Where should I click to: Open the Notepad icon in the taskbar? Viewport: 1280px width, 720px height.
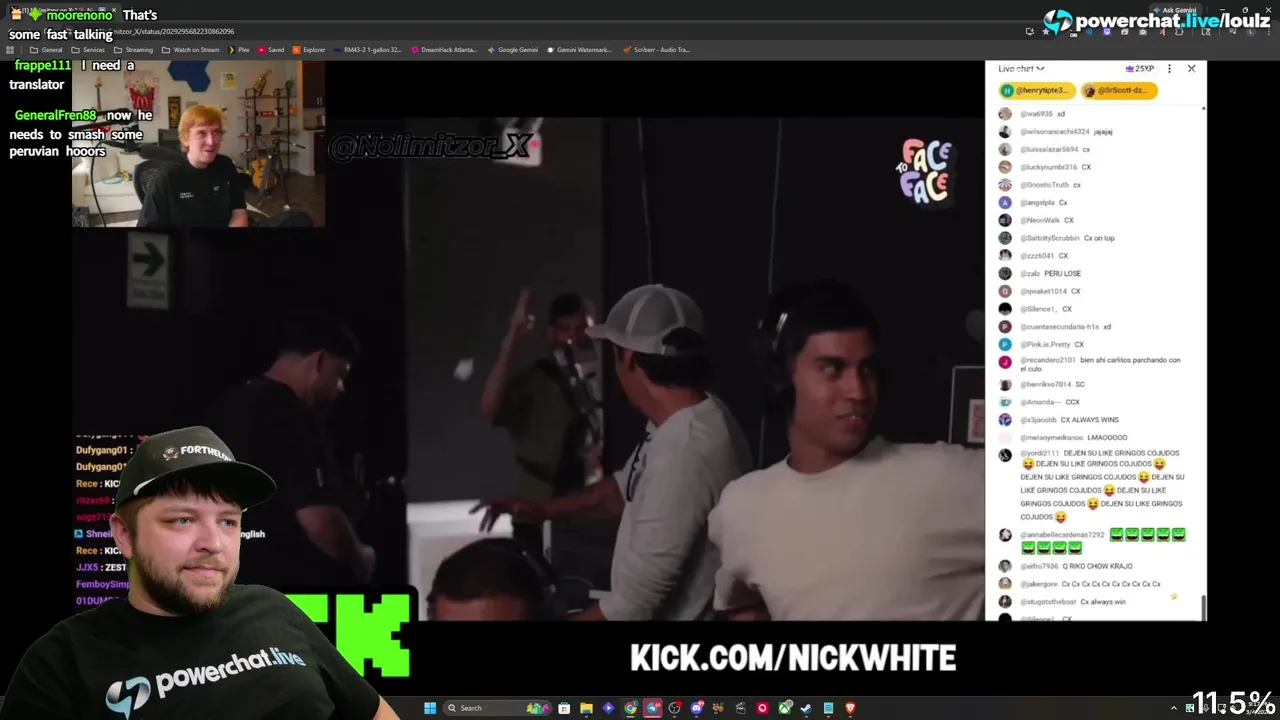(x=828, y=708)
